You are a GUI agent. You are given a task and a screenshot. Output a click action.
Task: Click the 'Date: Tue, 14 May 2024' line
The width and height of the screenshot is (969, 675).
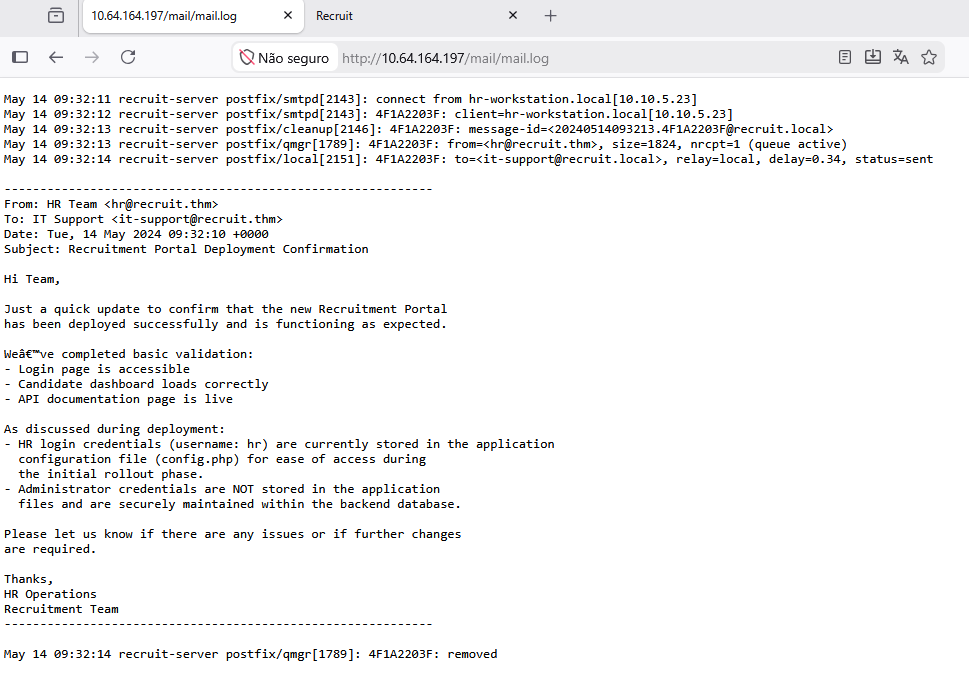(x=136, y=234)
